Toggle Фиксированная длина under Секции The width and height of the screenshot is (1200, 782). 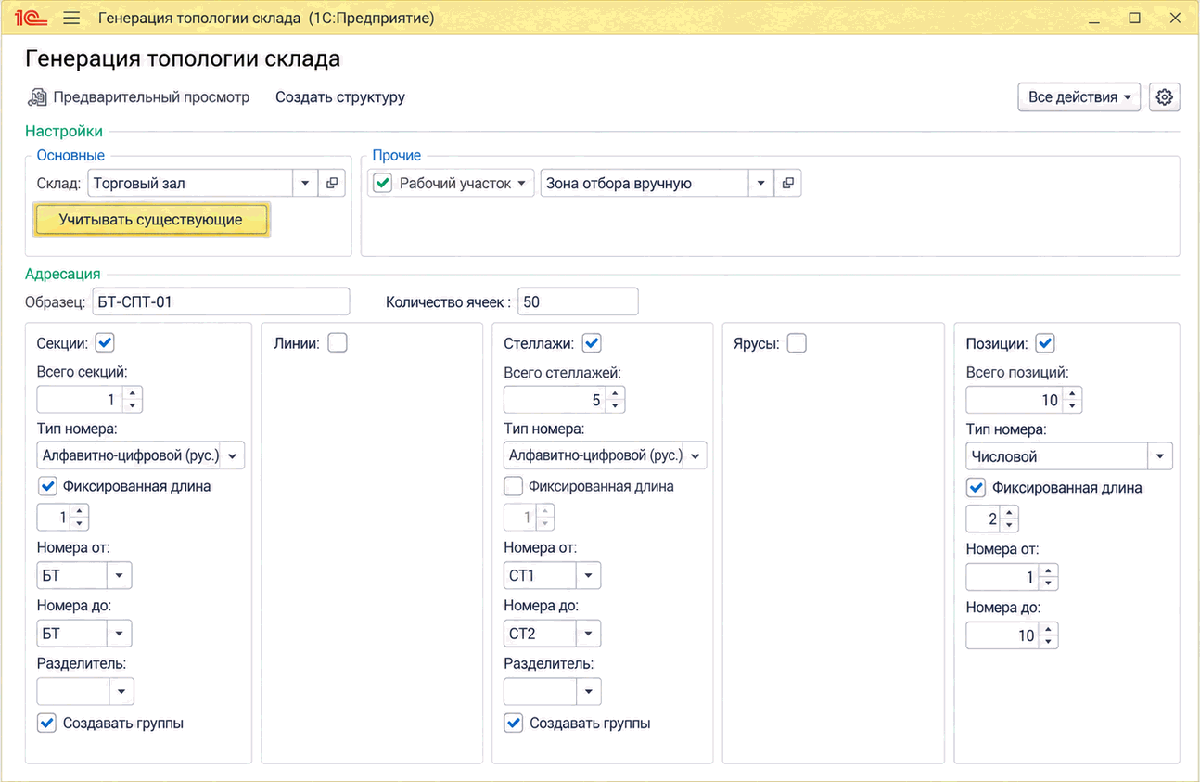pyautogui.click(x=47, y=486)
